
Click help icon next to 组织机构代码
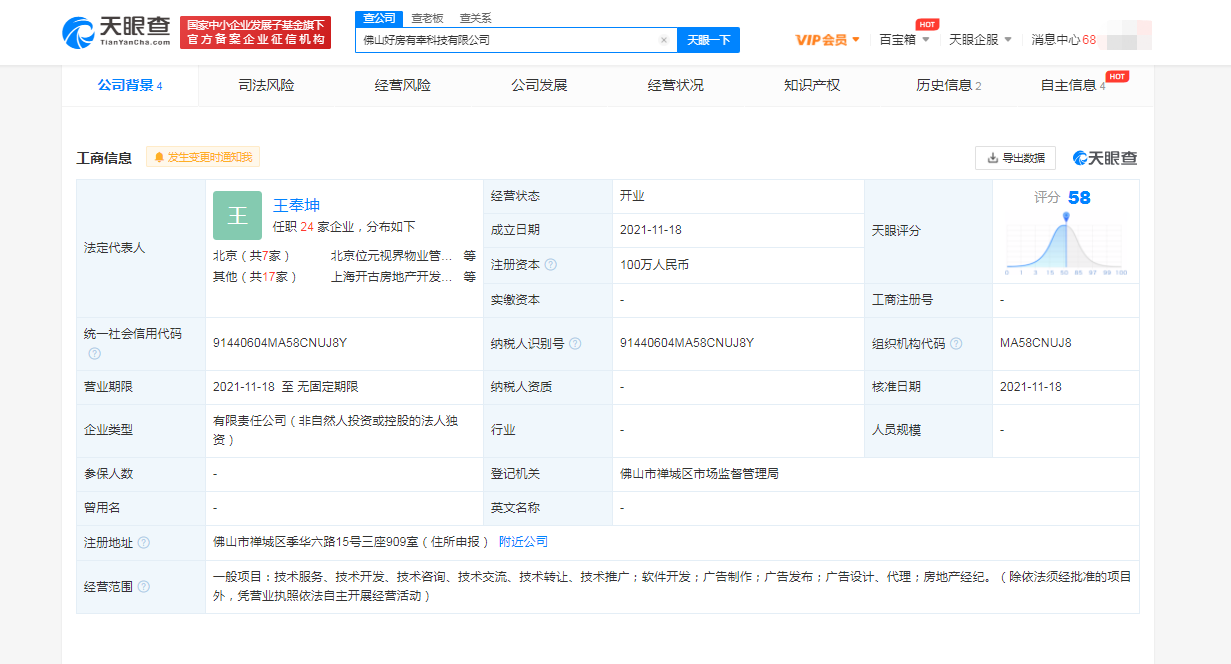956,343
